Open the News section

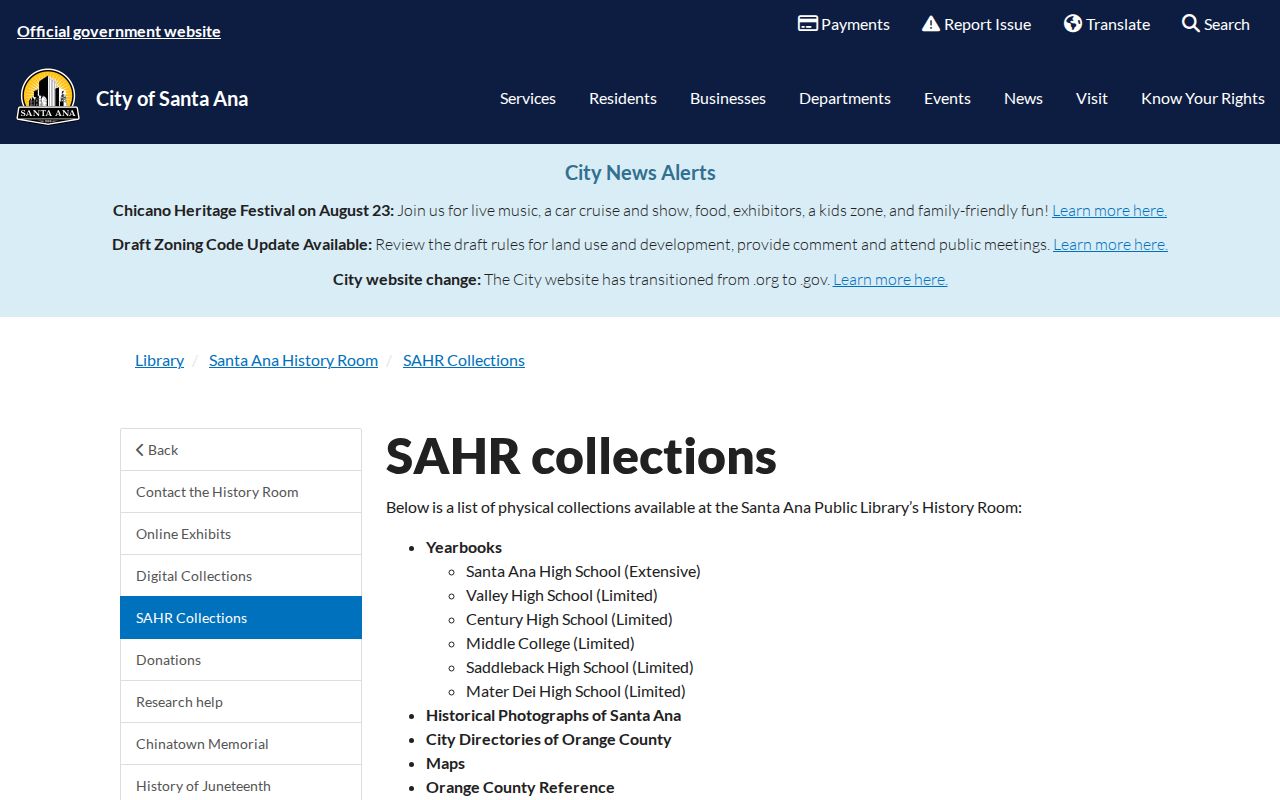(x=1023, y=98)
